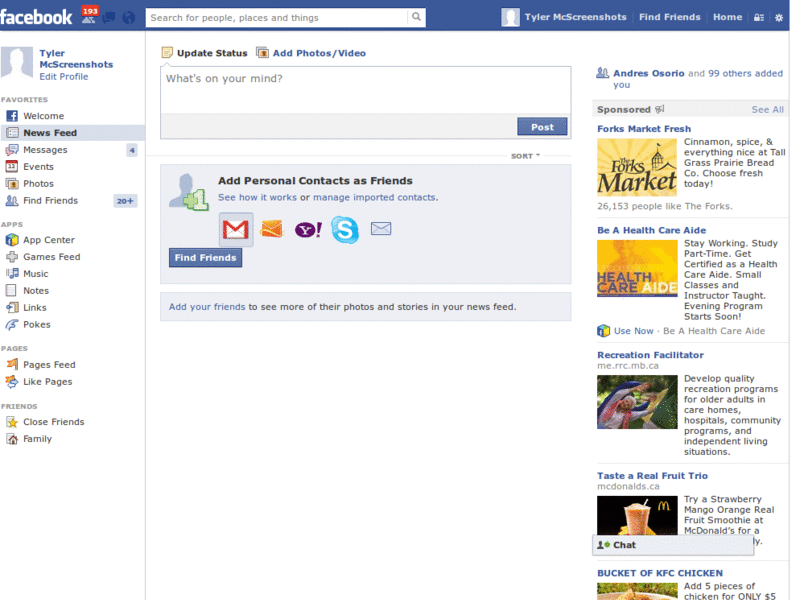Click the App Center icon in sidebar

coord(12,239)
